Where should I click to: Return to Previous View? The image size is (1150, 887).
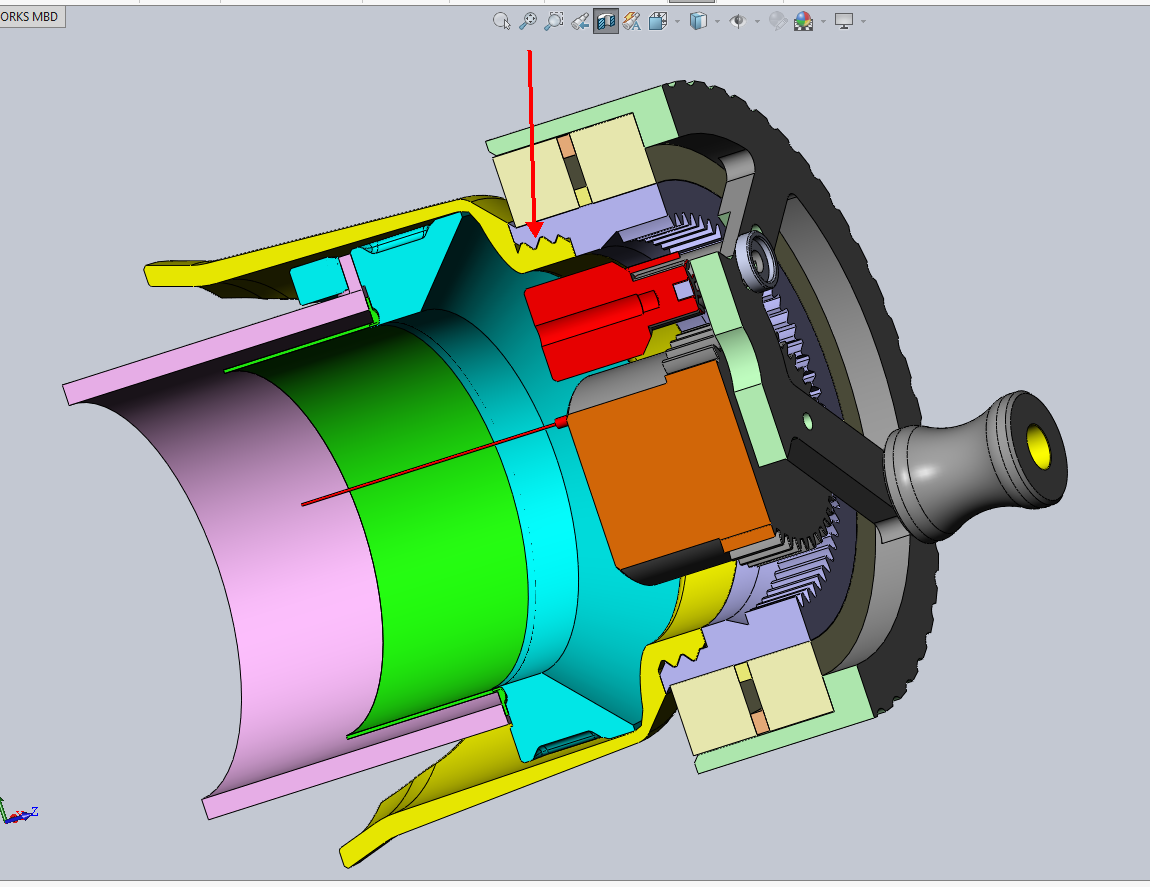pos(580,21)
